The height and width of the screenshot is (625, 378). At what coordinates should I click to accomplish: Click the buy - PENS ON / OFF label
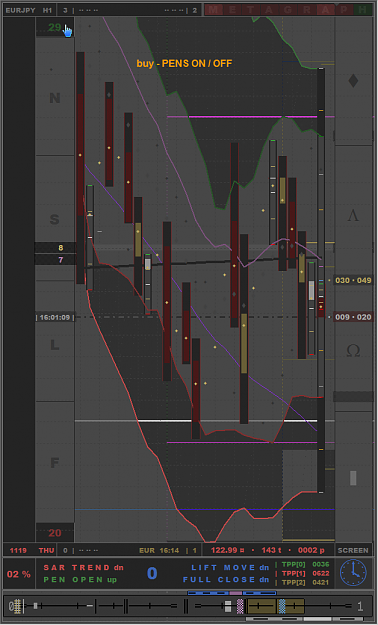click(184, 63)
